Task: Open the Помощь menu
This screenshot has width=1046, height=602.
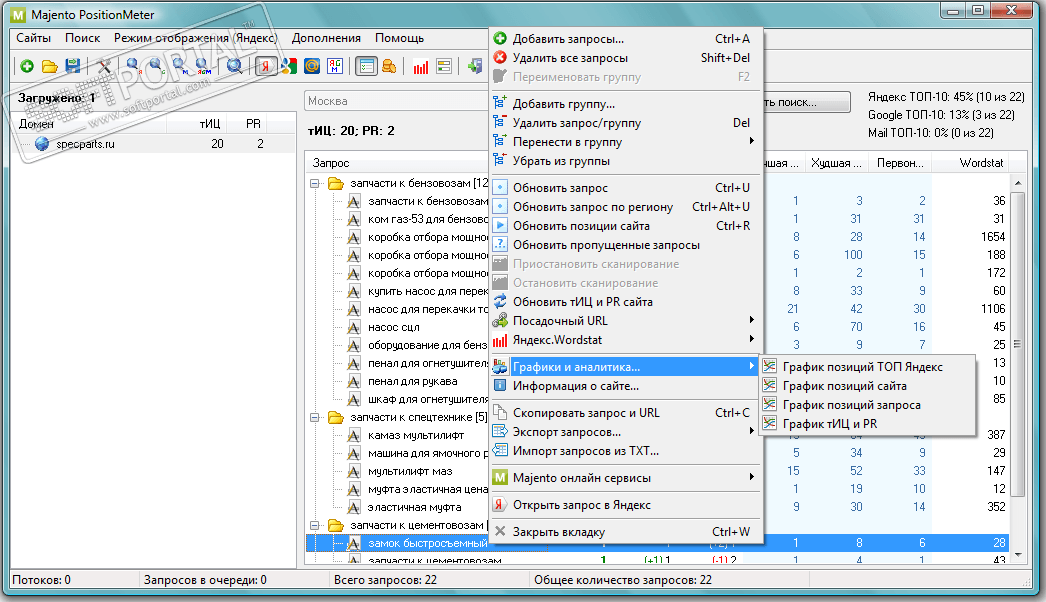Action: (x=400, y=38)
